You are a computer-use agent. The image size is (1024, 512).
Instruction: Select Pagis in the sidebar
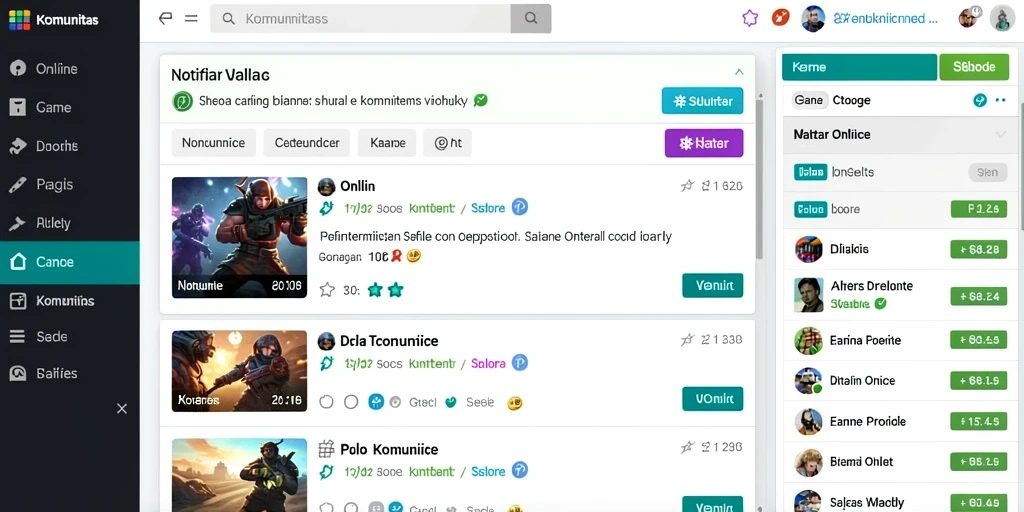coord(69,184)
